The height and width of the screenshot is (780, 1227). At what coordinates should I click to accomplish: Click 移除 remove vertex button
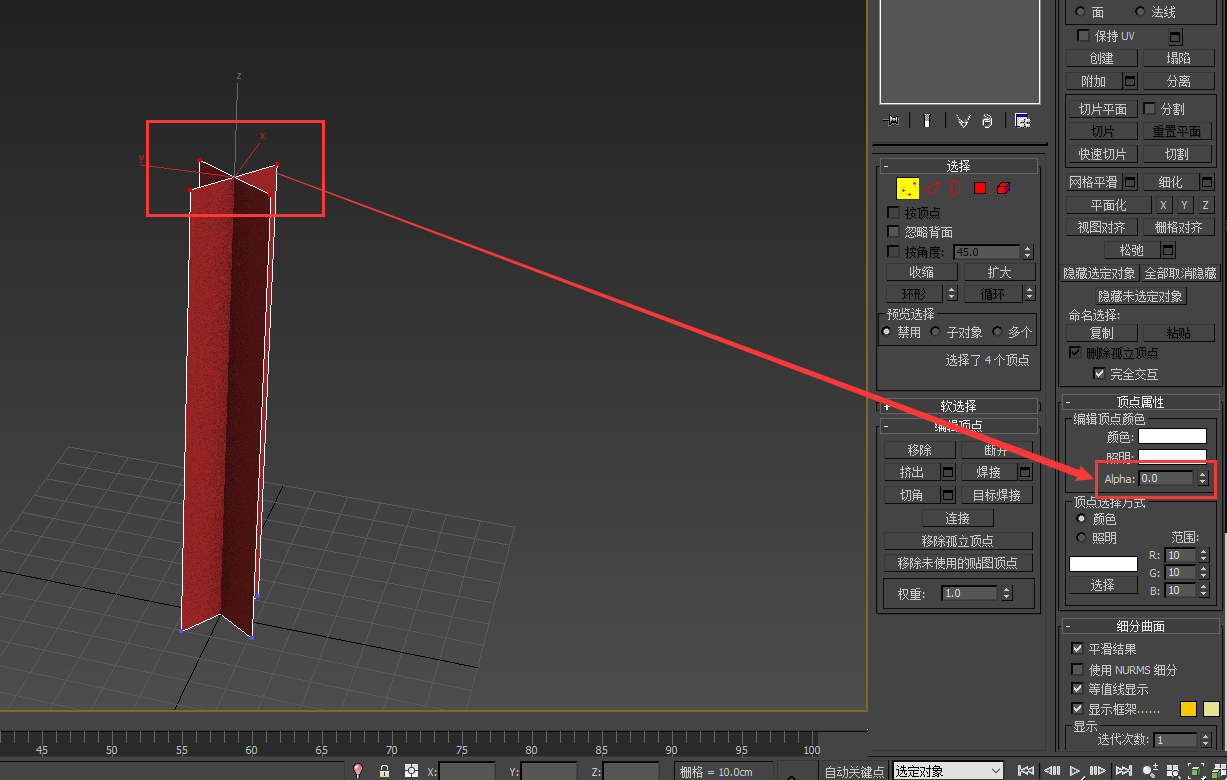coord(920,450)
